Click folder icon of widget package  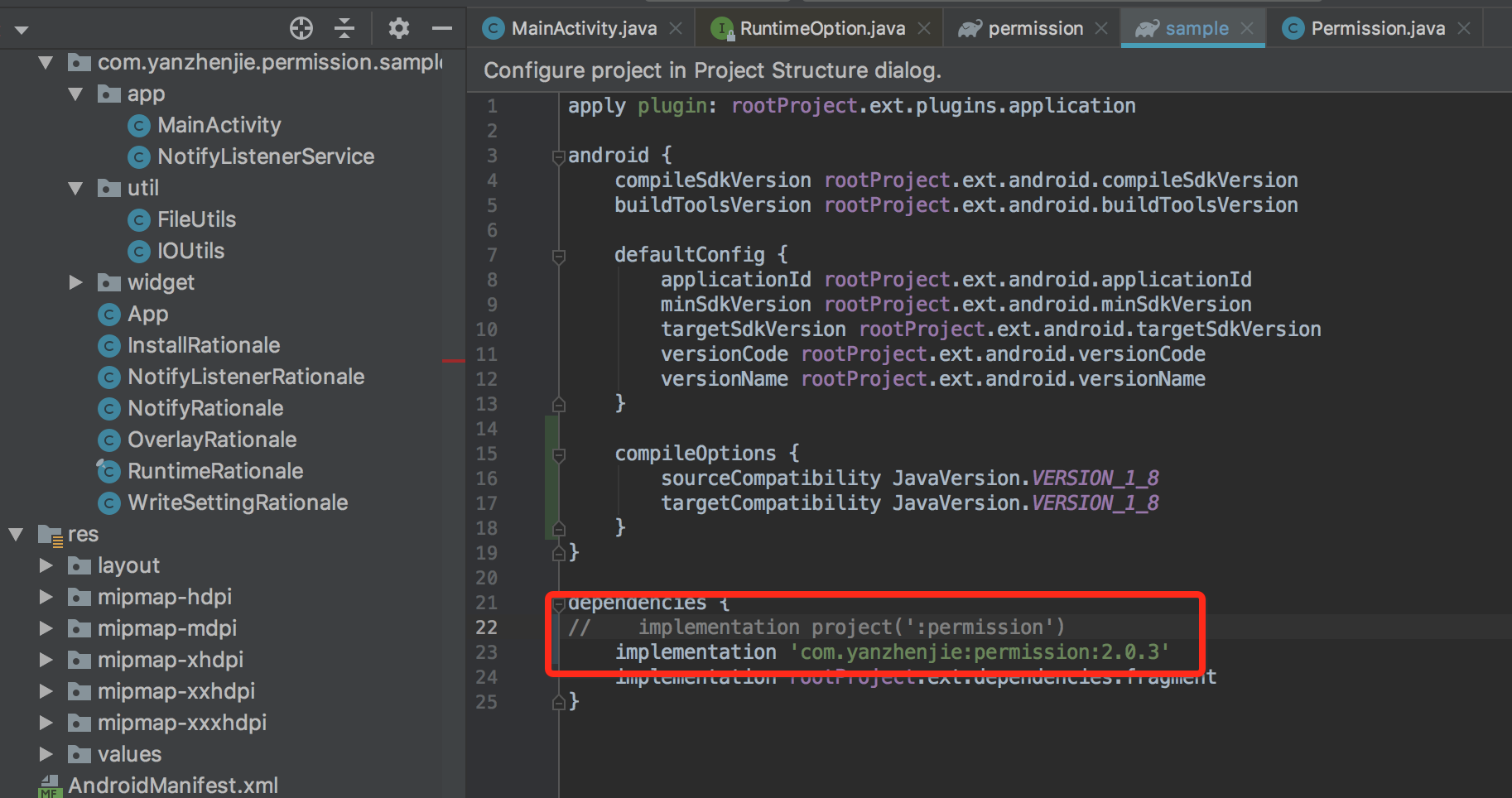108,283
